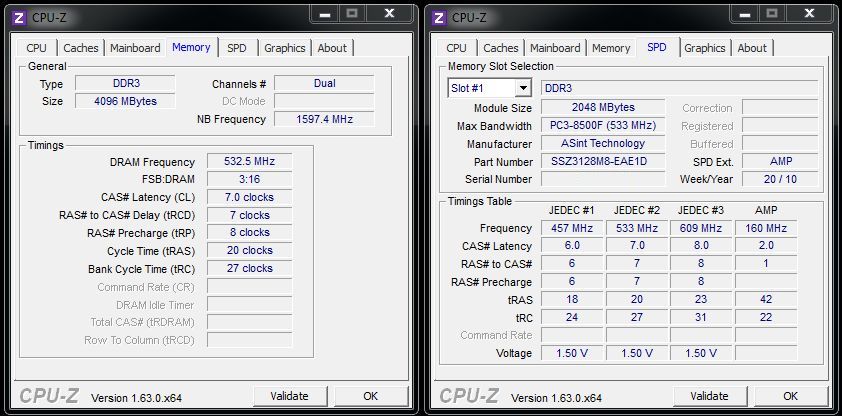Open About tab in left window
The width and height of the screenshot is (842, 416).
point(332,48)
